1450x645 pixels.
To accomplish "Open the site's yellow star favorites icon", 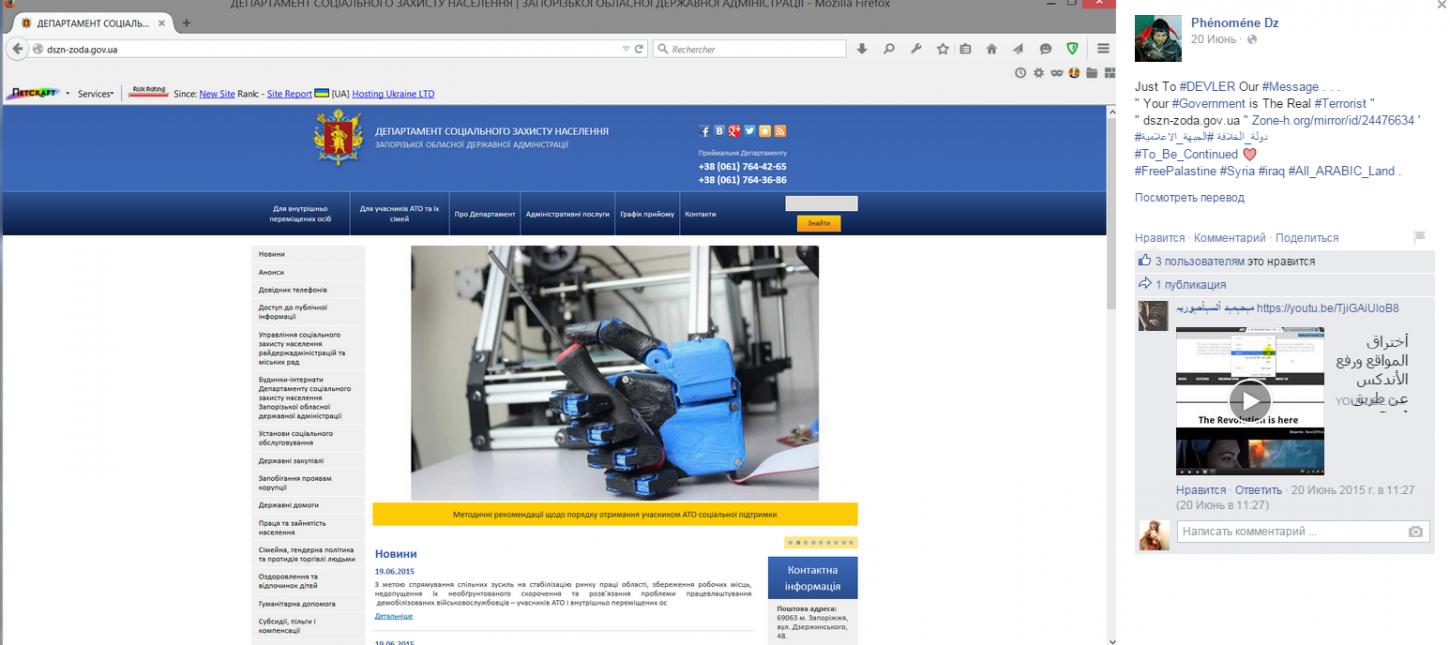I will point(765,131).
